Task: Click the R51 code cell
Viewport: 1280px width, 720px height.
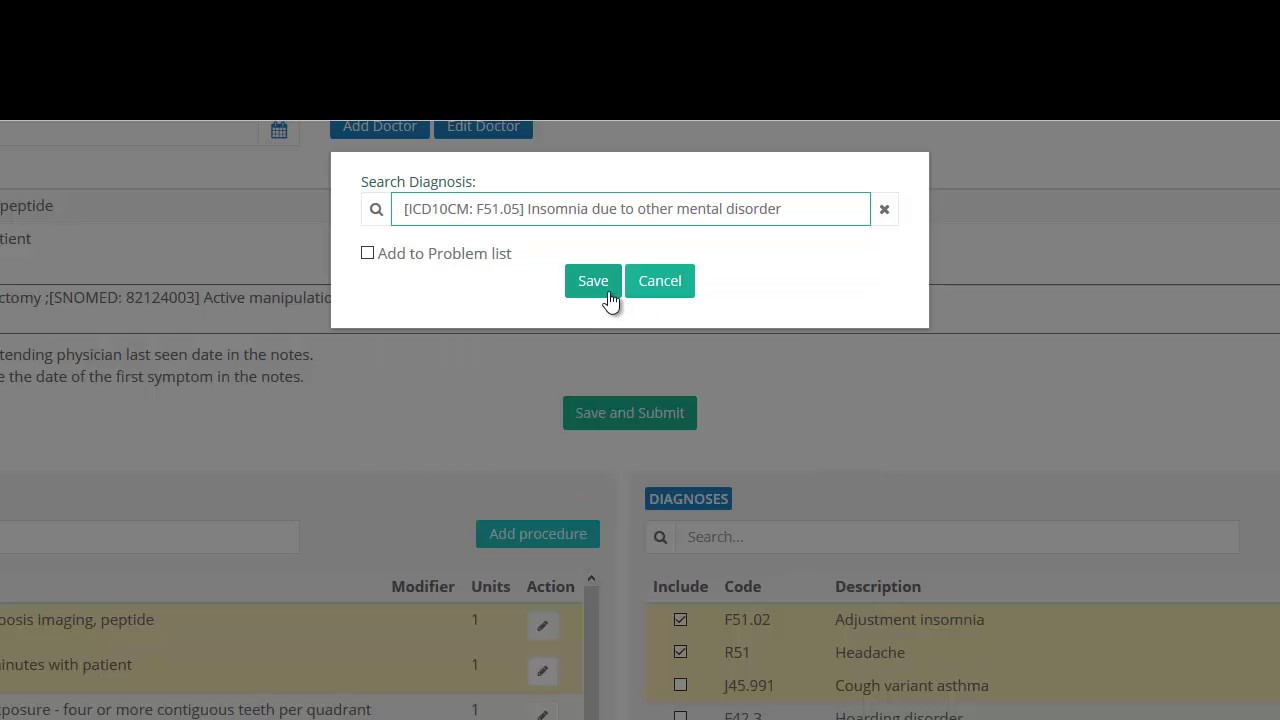Action: pyautogui.click(x=737, y=652)
